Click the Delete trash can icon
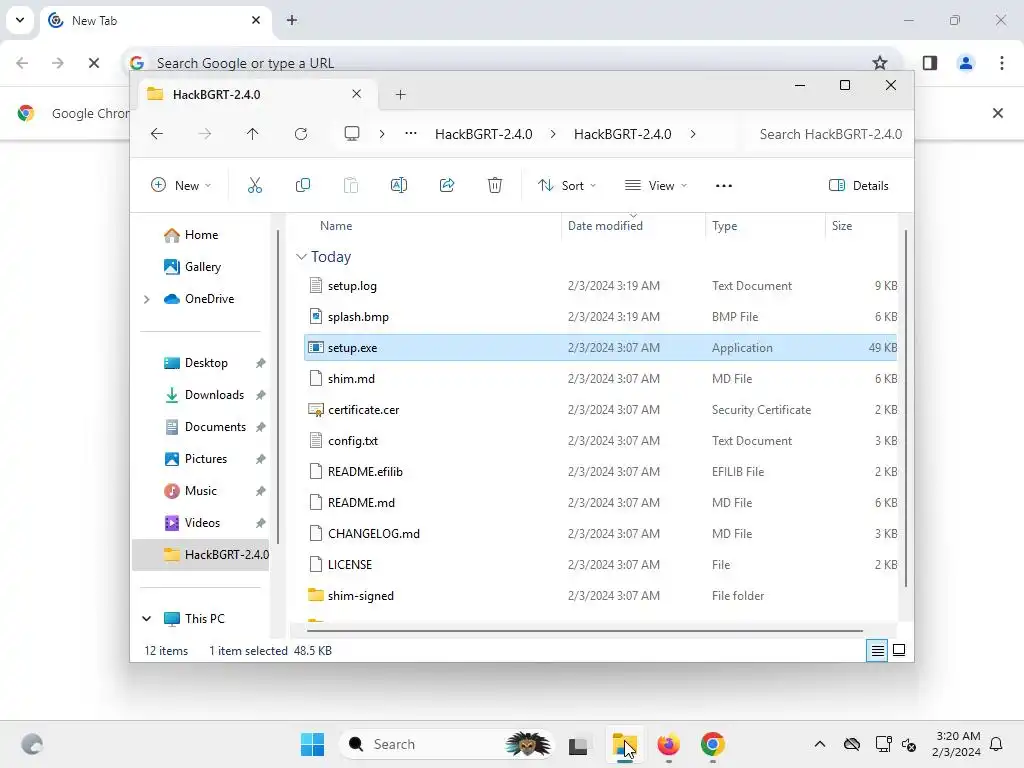This screenshot has width=1024, height=768. point(495,185)
